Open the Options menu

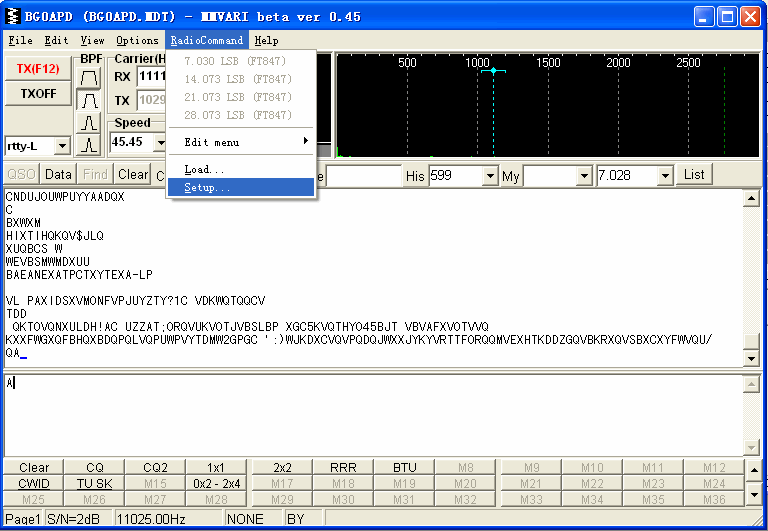tap(138, 40)
